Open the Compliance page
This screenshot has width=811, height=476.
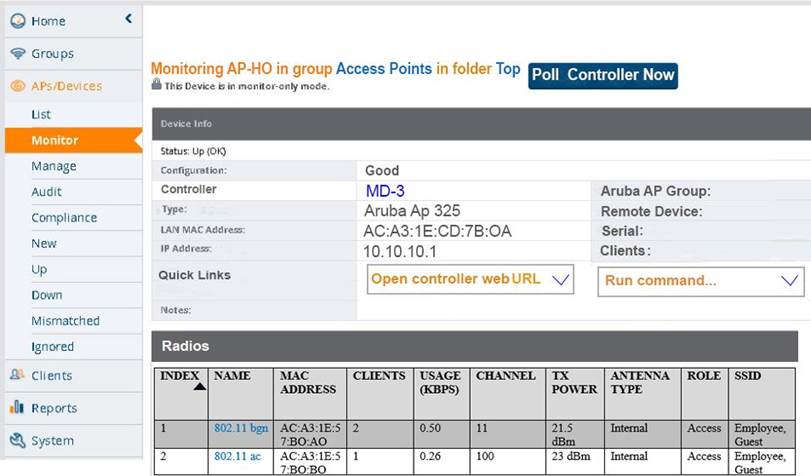coord(64,218)
